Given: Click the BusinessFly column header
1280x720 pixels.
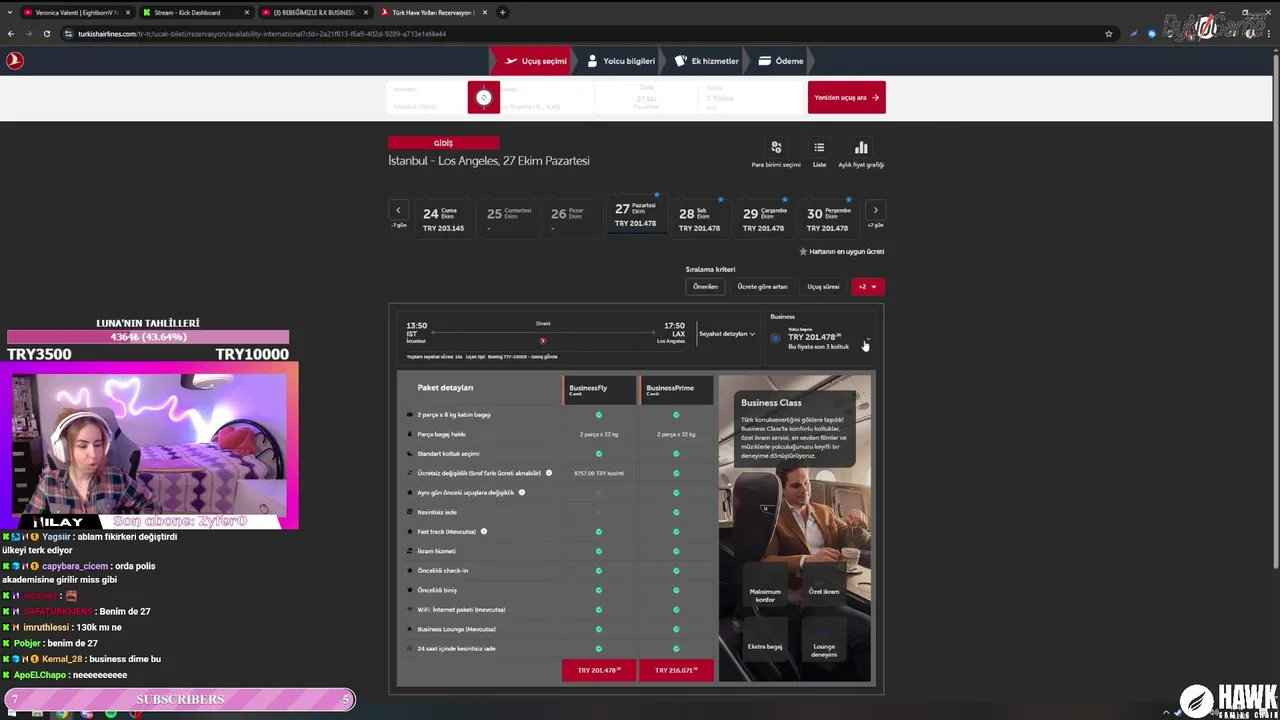Looking at the screenshot, I should click(599, 389).
